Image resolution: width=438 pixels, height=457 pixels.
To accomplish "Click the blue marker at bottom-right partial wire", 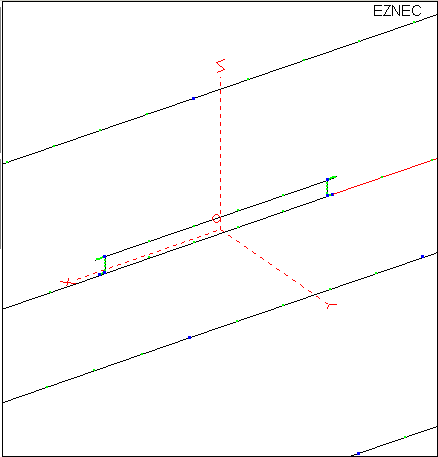I will pyautogui.click(x=358, y=453).
